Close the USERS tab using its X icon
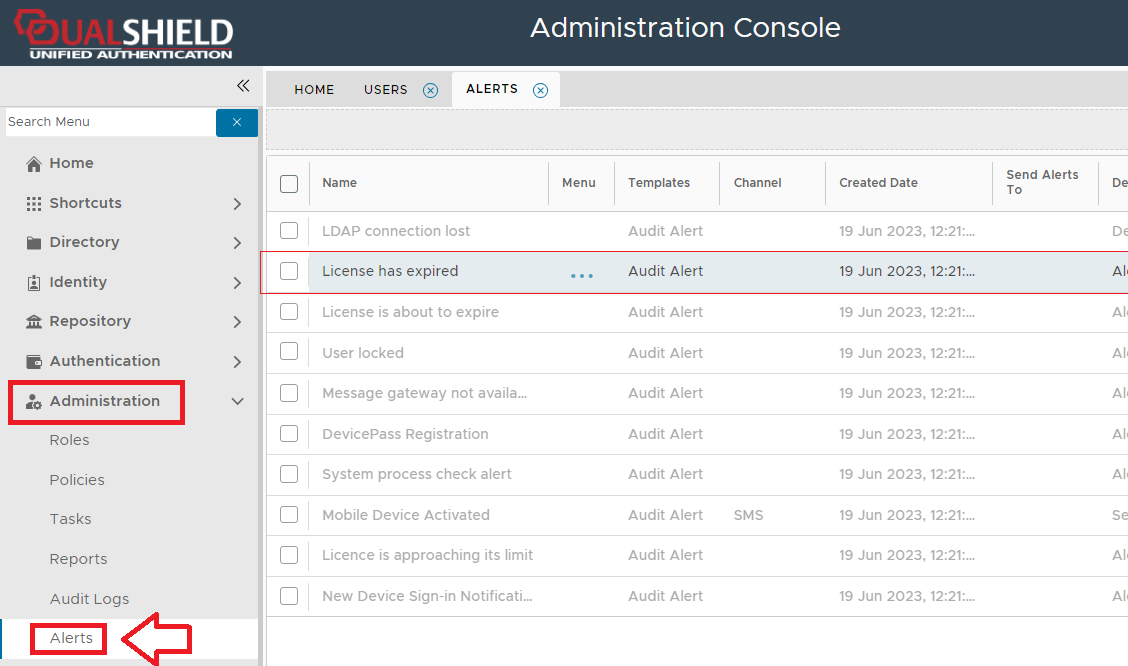1128x666 pixels. click(x=430, y=90)
